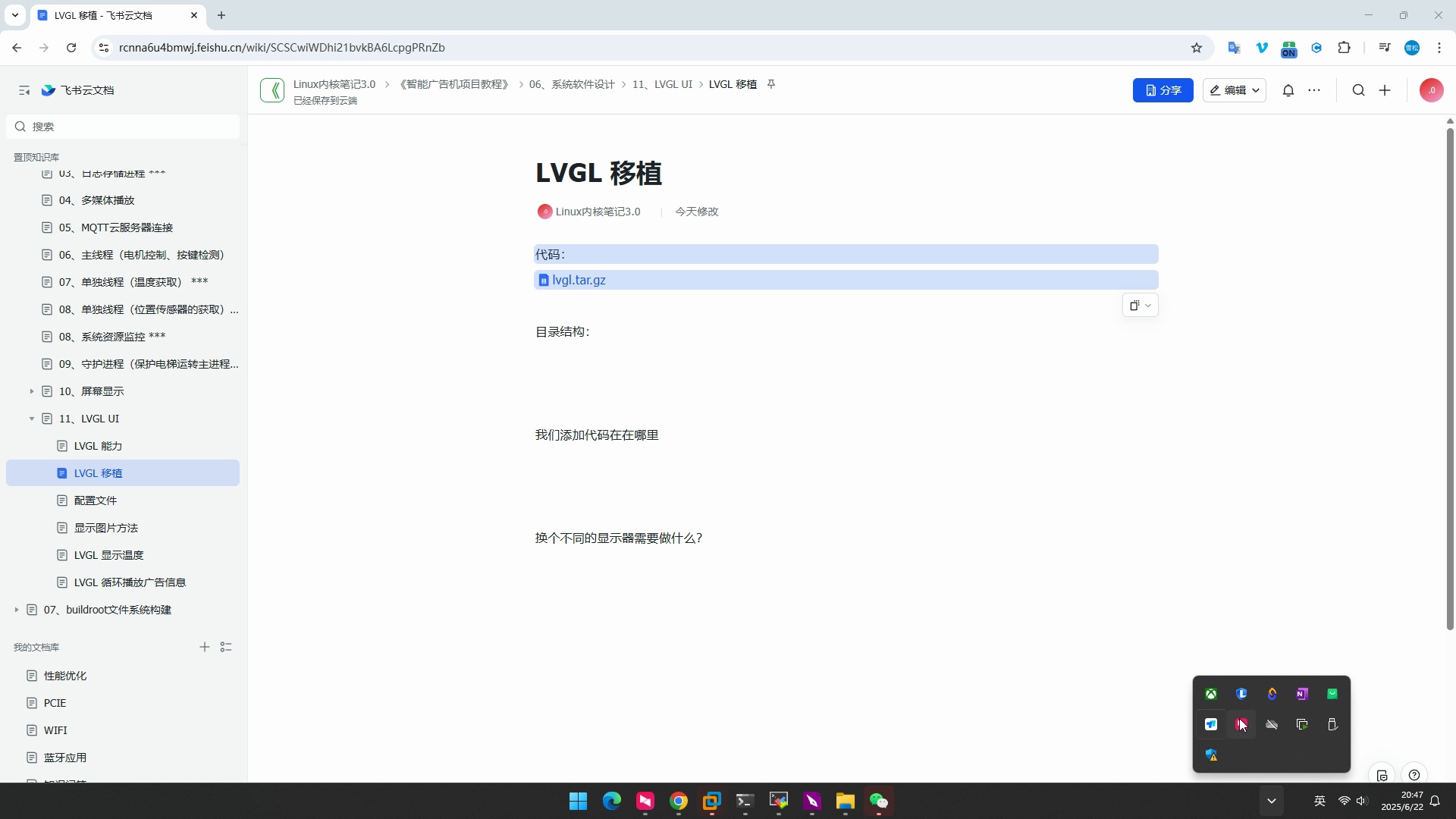Collapse the 11、LVGL UI tree node
The image size is (1456, 819).
click(x=32, y=419)
